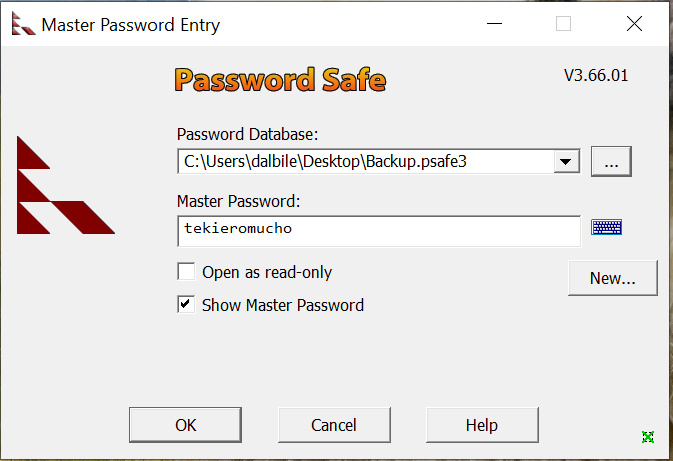Click the green marker icon in dialog corner
The image size is (673, 461).
point(648,437)
